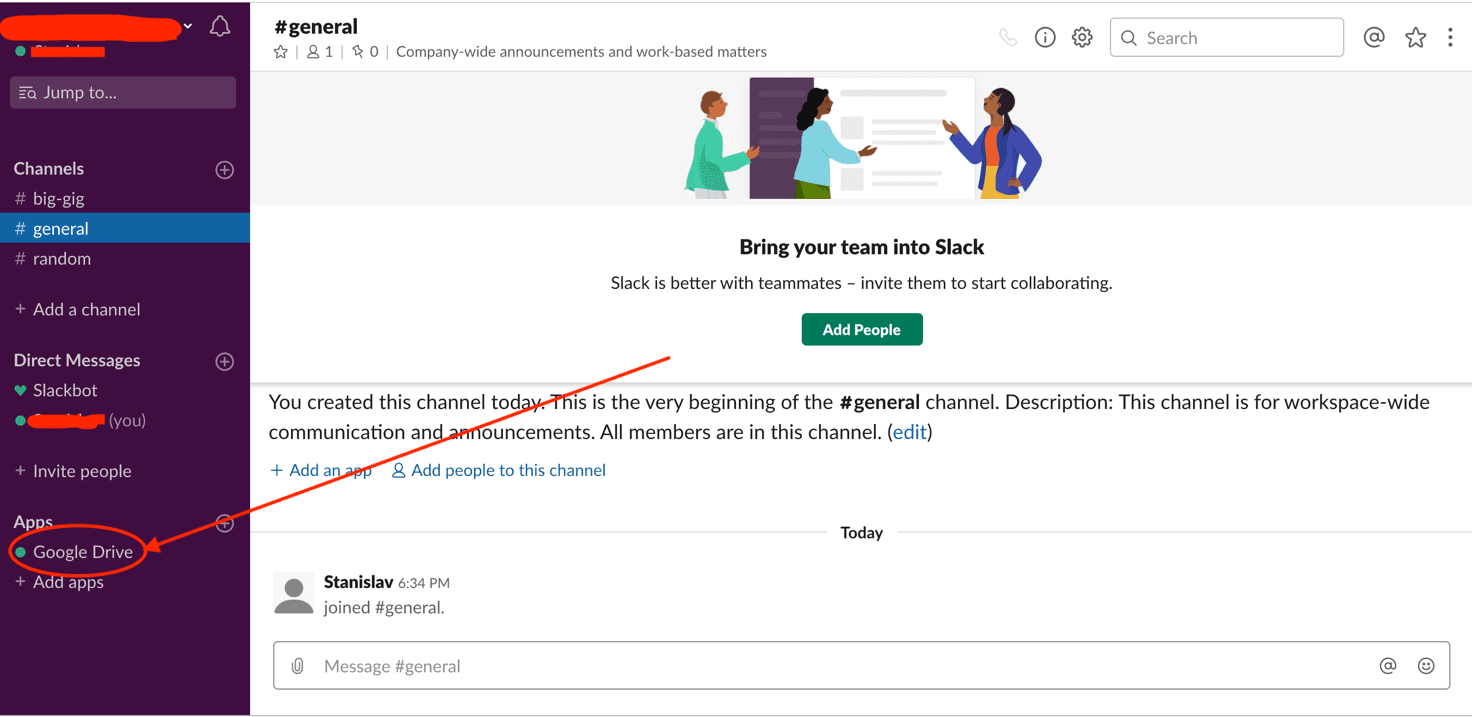
Task: Open the random channel
Action: point(62,259)
